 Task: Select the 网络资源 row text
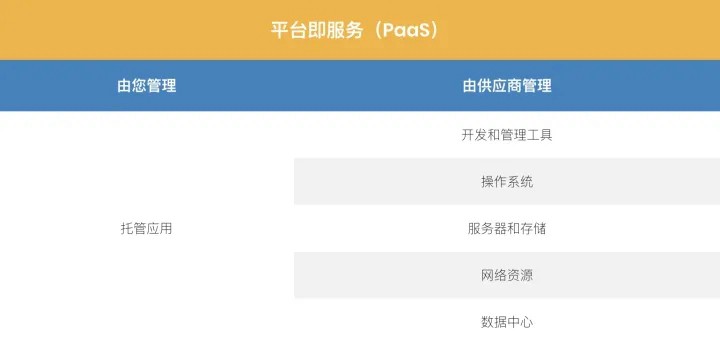point(507,275)
